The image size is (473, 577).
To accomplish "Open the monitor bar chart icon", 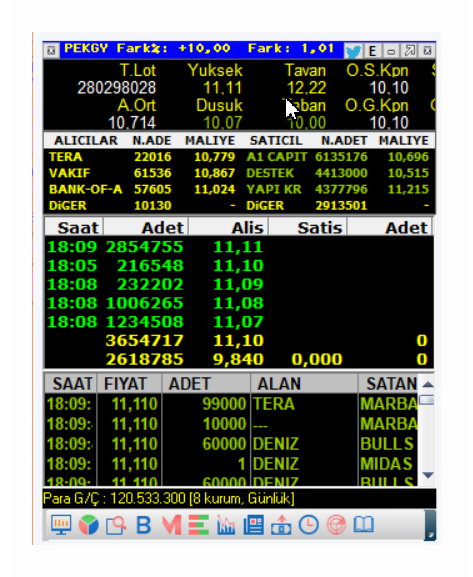I will coord(61,525).
